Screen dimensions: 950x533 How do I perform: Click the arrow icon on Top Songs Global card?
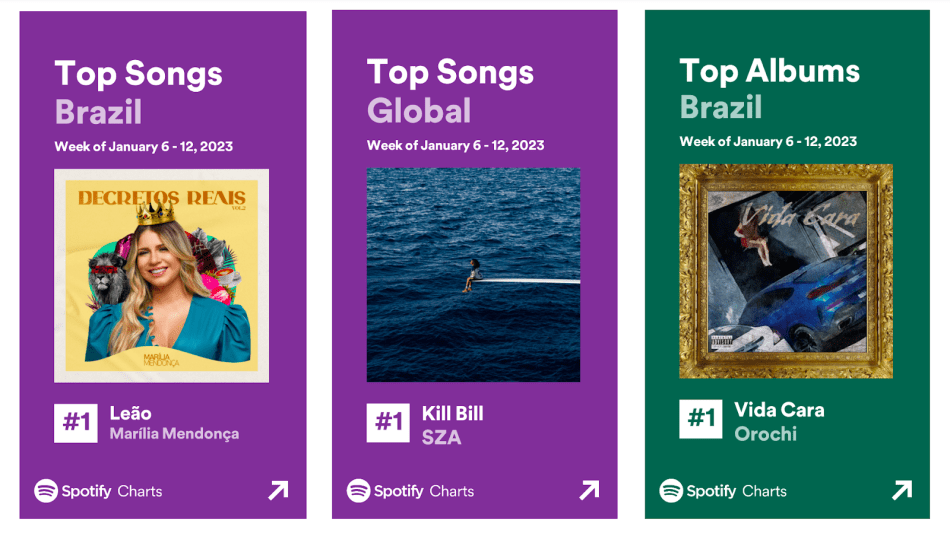point(590,490)
